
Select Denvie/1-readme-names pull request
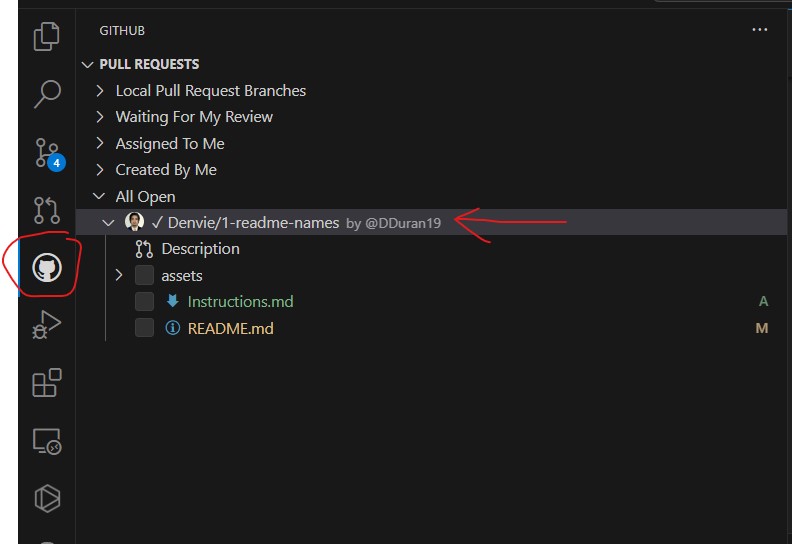point(253,223)
